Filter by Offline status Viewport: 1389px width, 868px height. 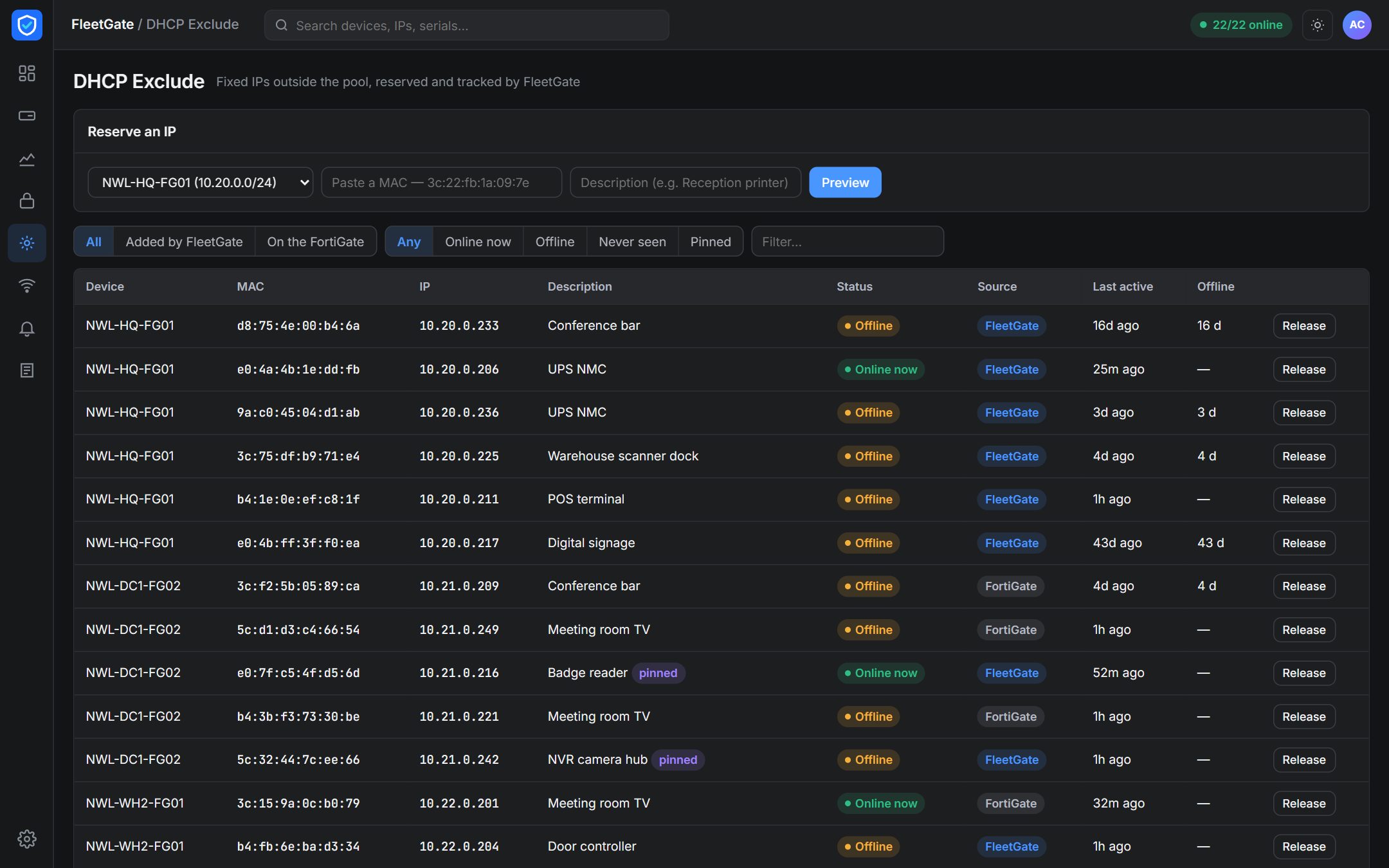pos(555,242)
